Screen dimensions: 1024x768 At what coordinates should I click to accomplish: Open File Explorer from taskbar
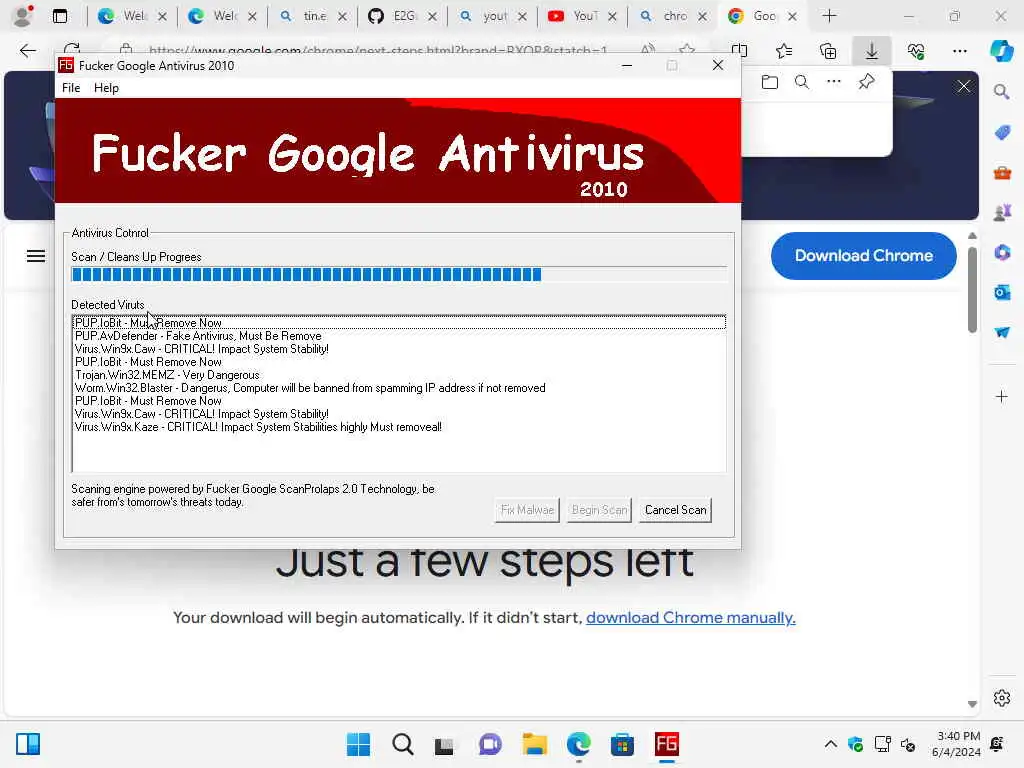coord(534,744)
